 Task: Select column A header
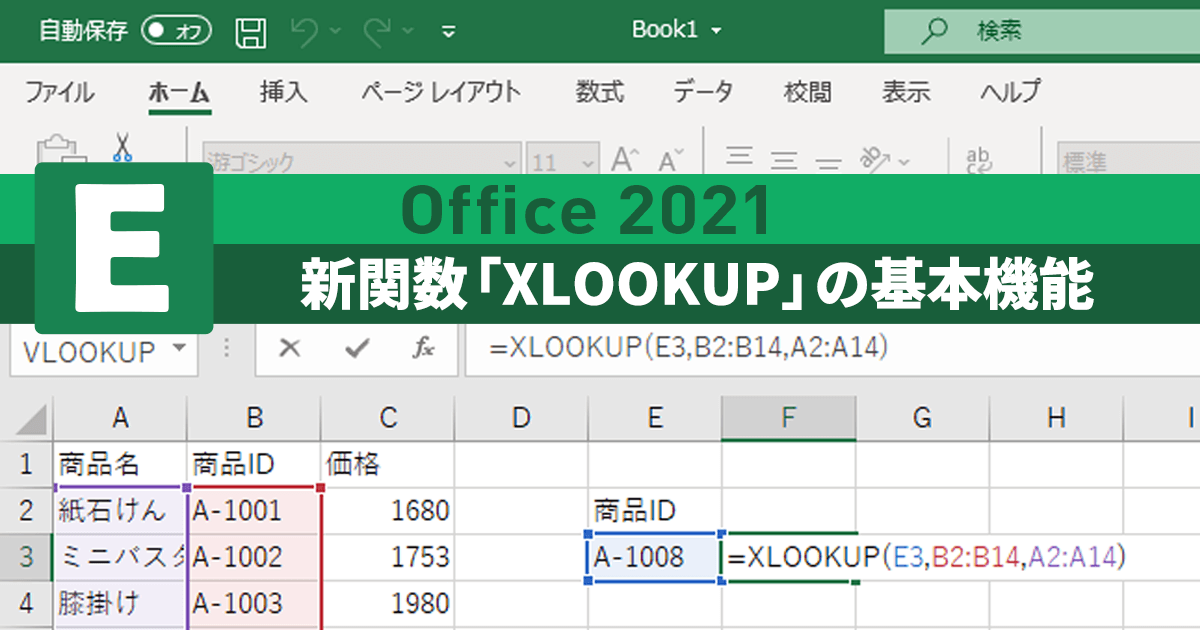tap(120, 418)
